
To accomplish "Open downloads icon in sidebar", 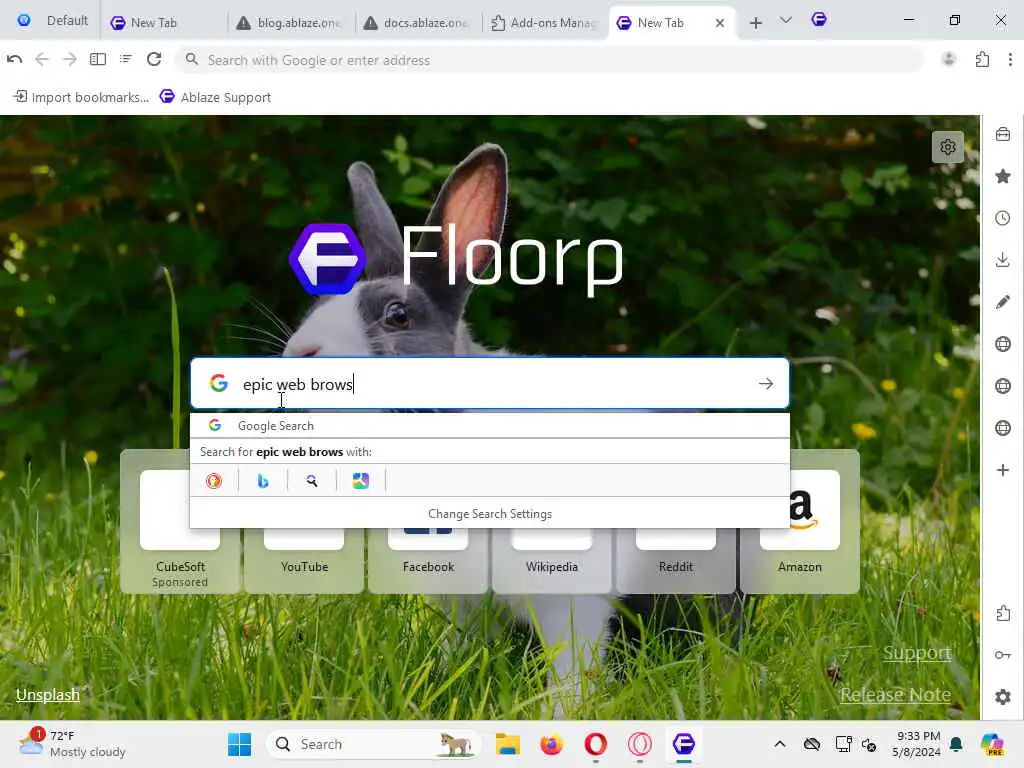I will tap(1003, 260).
